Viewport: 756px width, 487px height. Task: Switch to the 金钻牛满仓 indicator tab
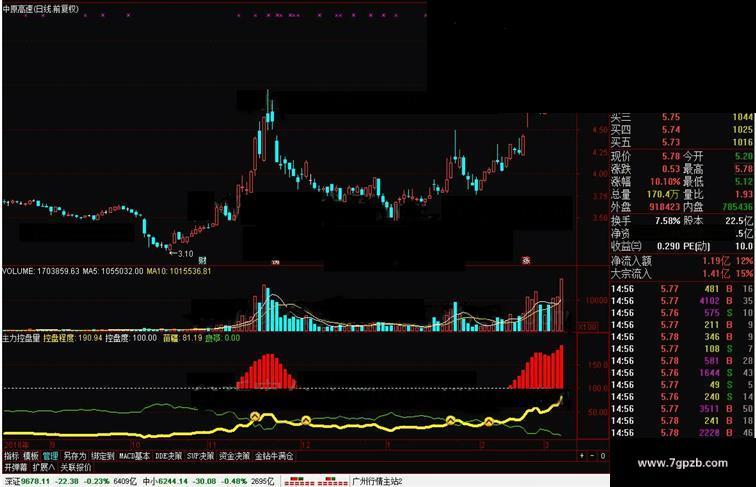click(x=274, y=456)
